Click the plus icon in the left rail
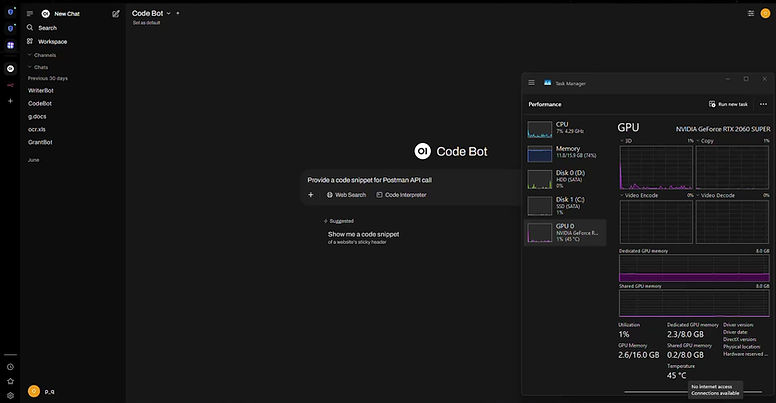776x403 pixels. click(x=10, y=101)
